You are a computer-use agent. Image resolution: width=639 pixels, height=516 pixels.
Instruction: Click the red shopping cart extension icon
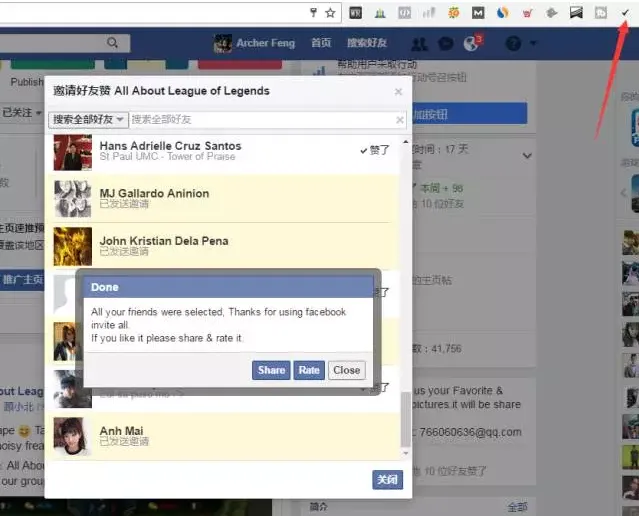(527, 13)
